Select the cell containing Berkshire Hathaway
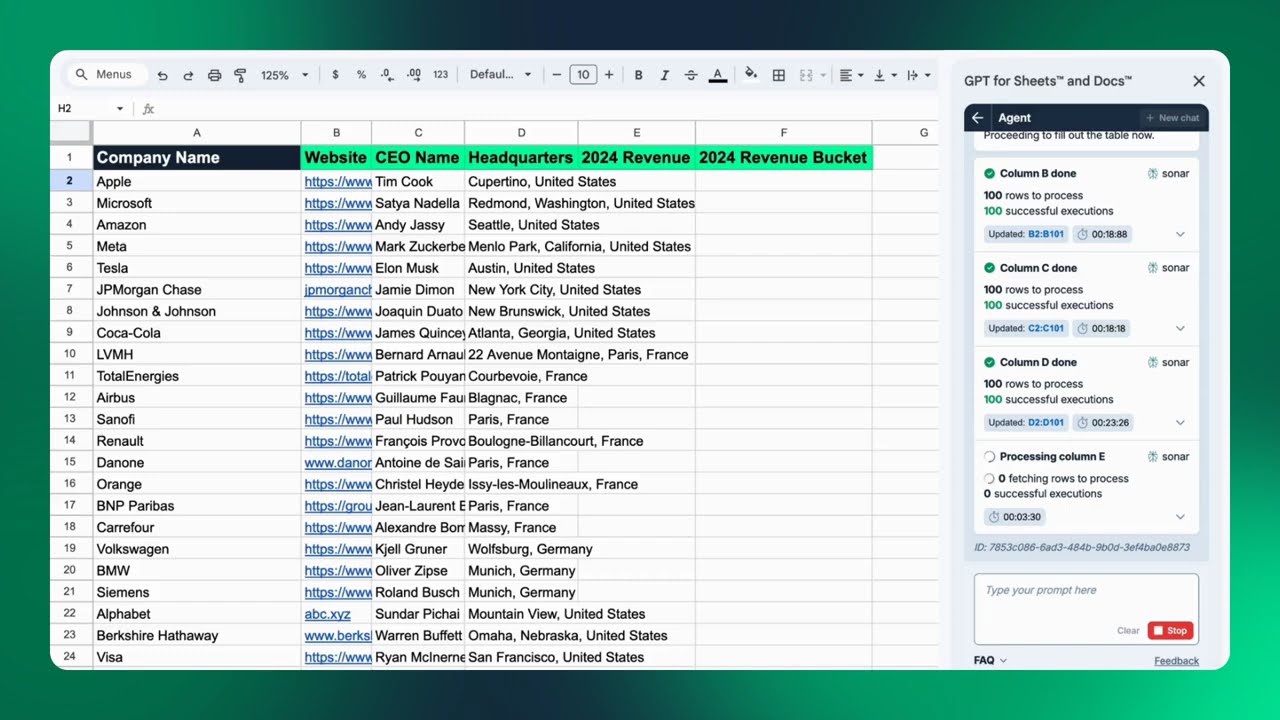Screen dimensions: 1280x720 197,636
